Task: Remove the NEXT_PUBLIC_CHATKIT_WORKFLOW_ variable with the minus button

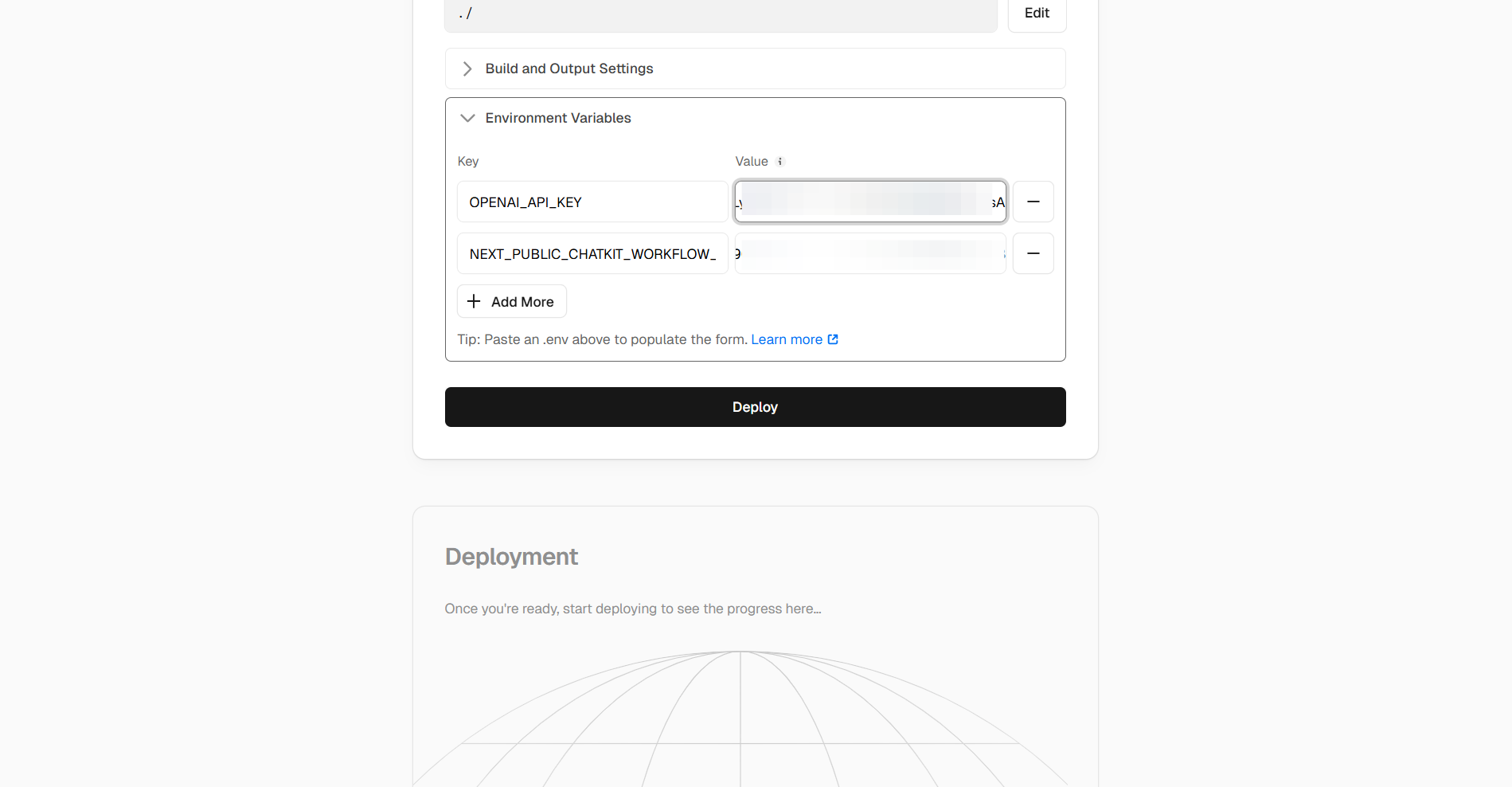Action: (x=1033, y=253)
